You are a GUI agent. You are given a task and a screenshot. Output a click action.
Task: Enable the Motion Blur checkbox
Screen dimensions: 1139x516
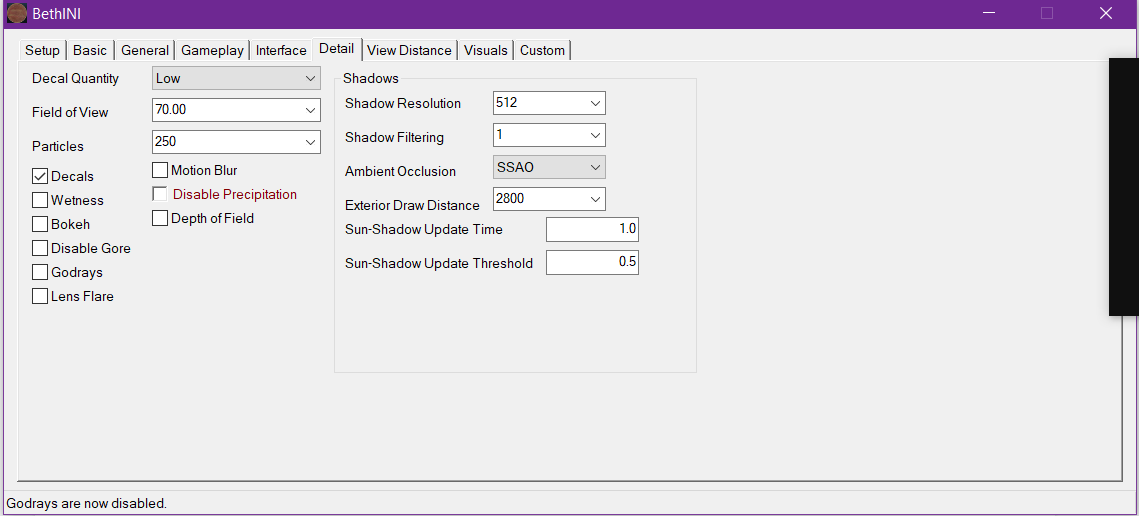160,171
